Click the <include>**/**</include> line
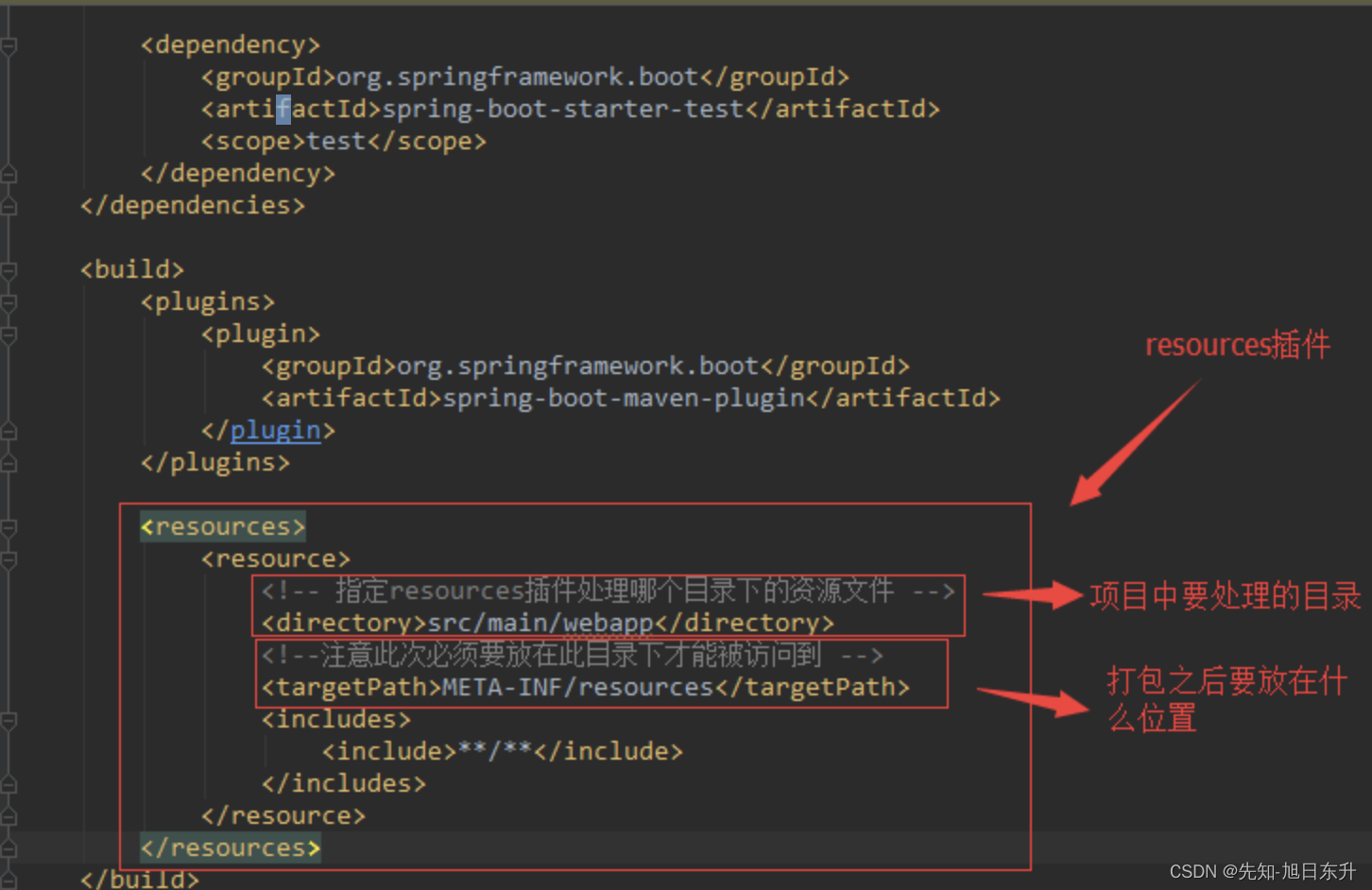 503,751
